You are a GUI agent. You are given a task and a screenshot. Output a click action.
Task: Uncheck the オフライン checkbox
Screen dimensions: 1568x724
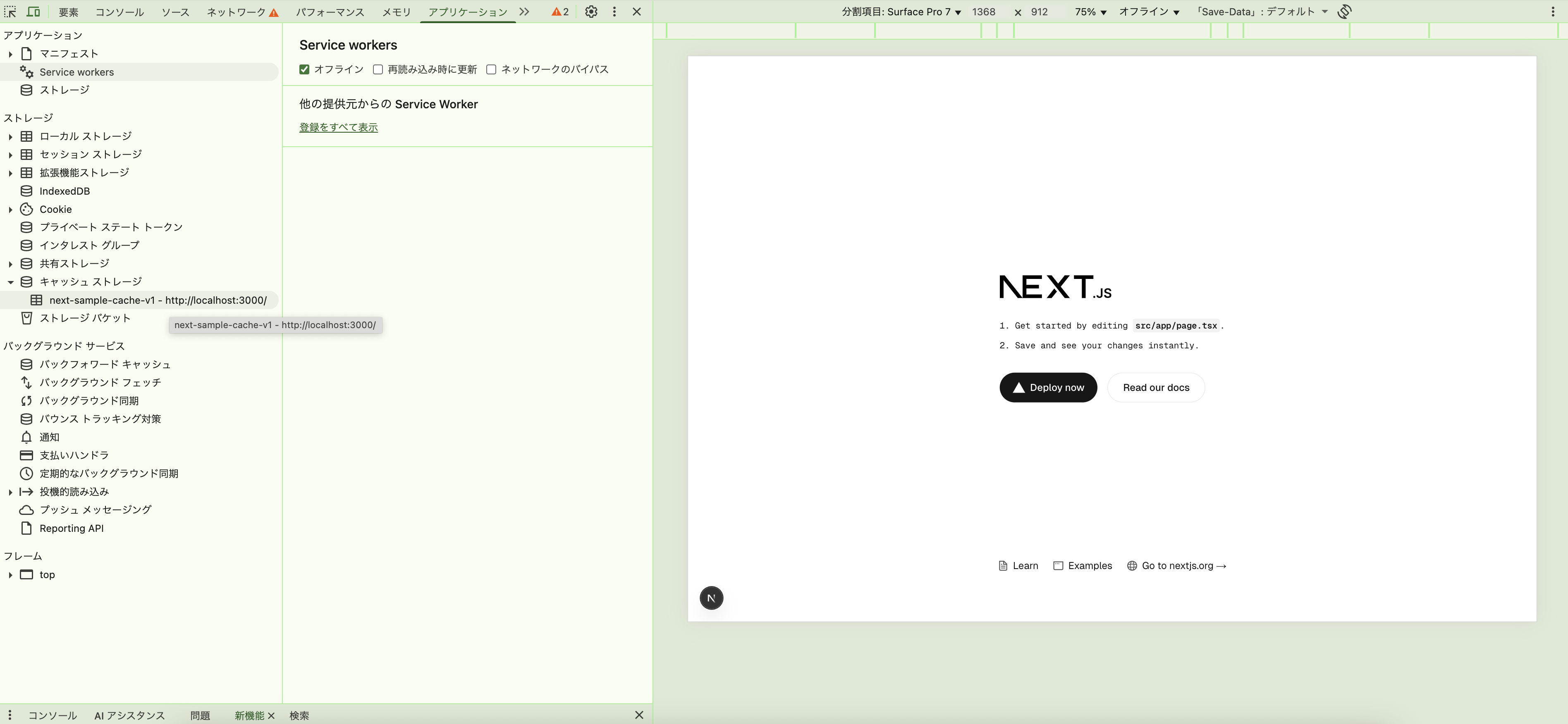[x=304, y=69]
